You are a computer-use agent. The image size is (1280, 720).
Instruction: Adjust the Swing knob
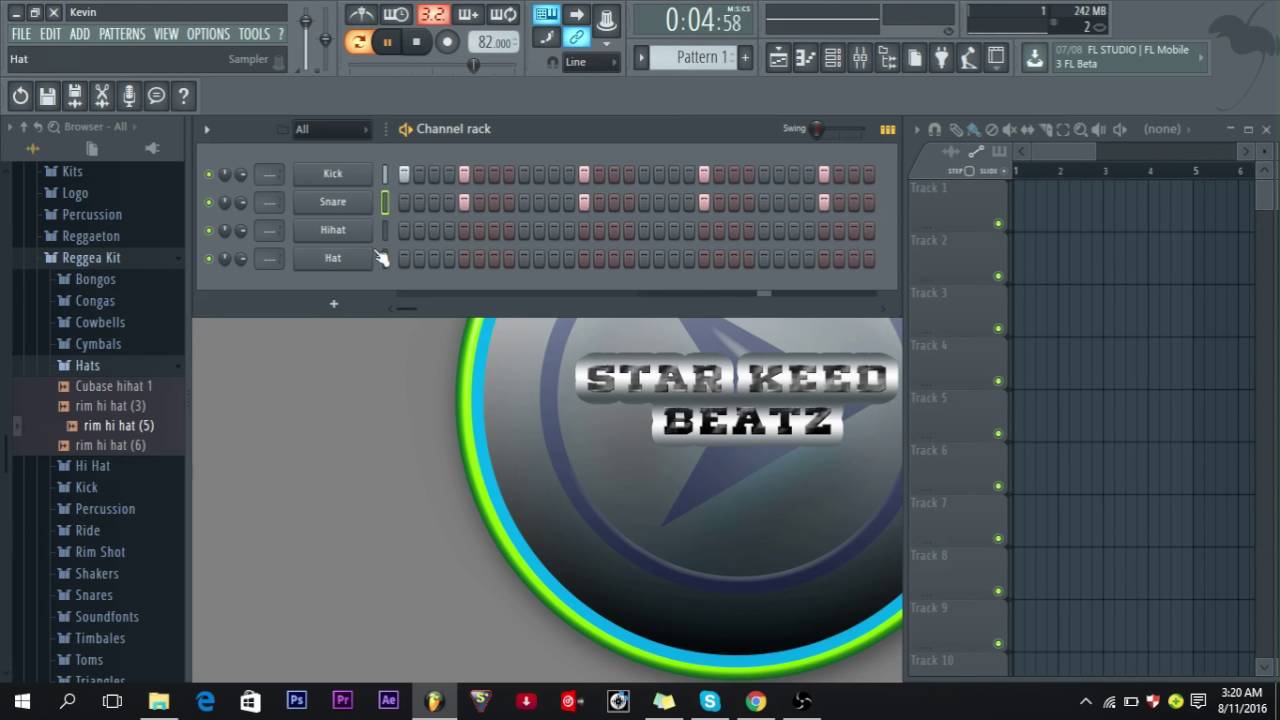(x=818, y=129)
